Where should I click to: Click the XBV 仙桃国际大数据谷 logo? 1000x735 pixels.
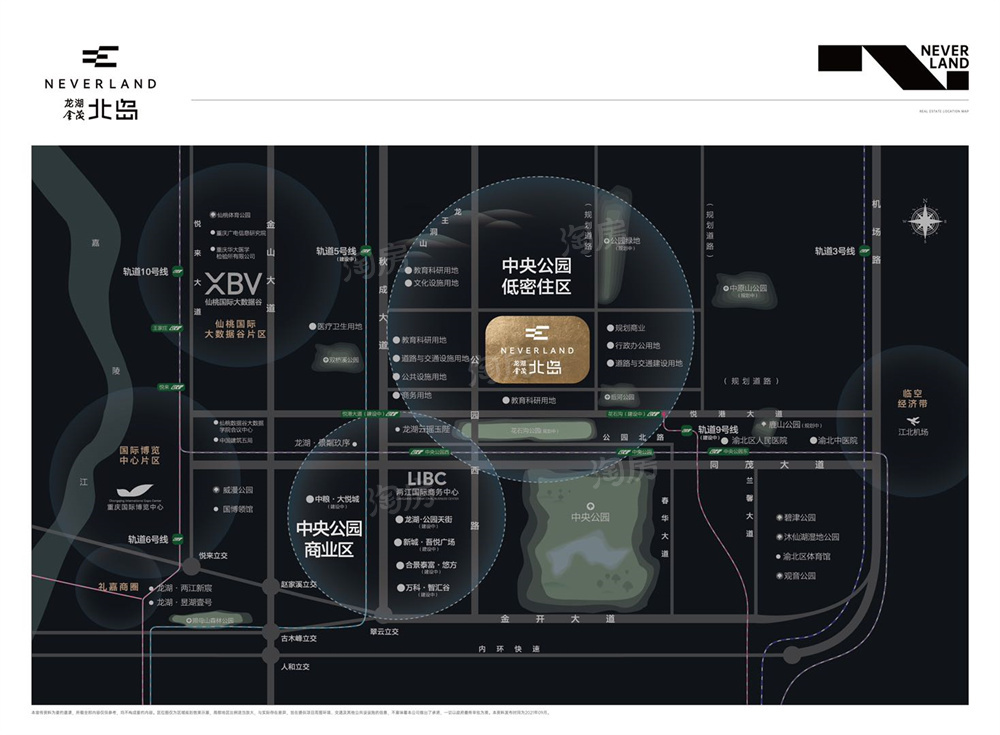[233, 286]
